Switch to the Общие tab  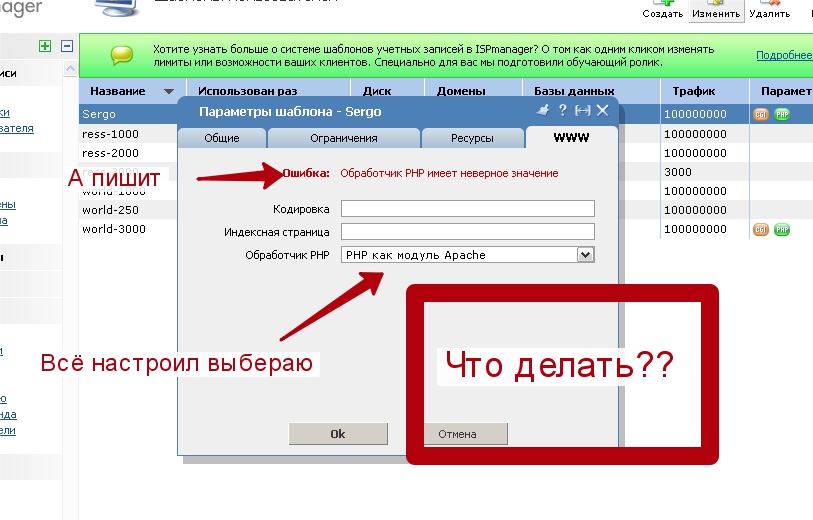click(x=221, y=138)
